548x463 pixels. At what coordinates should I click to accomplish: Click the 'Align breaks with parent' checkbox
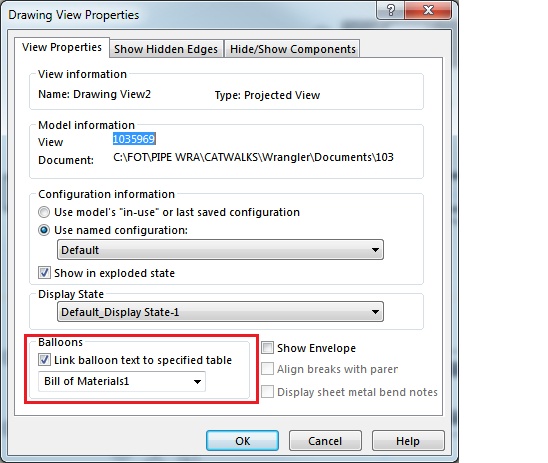[x=267, y=369]
